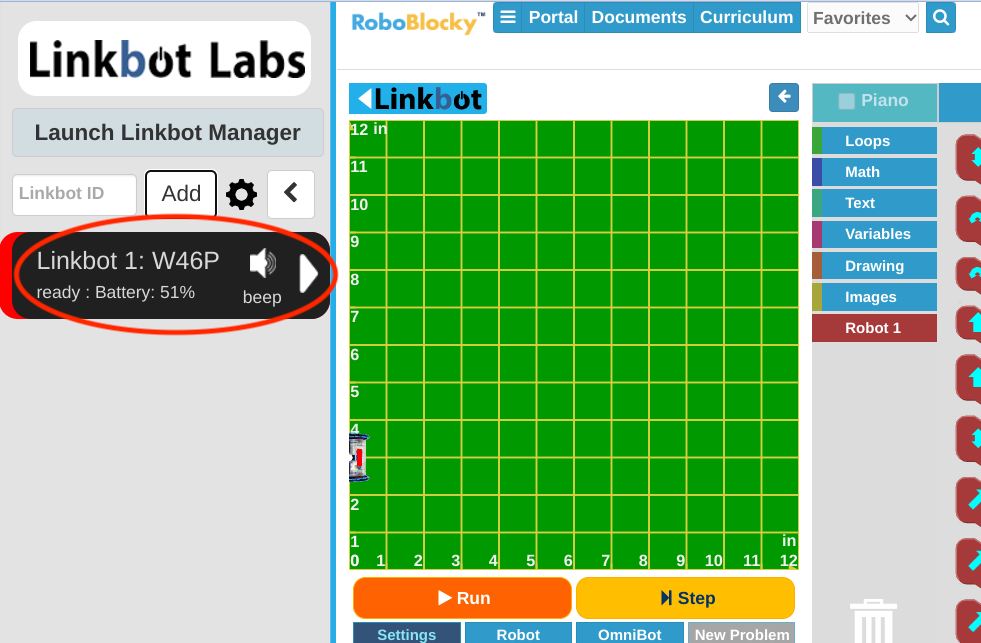
Task: Click the trash can icon
Action: (873, 621)
